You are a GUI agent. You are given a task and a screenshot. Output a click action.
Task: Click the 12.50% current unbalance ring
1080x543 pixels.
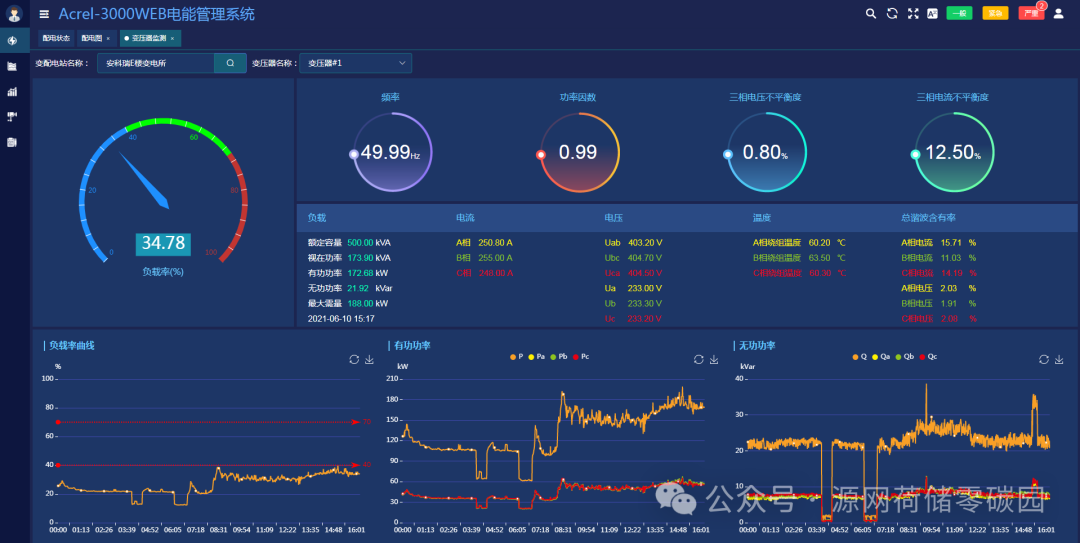pos(954,152)
